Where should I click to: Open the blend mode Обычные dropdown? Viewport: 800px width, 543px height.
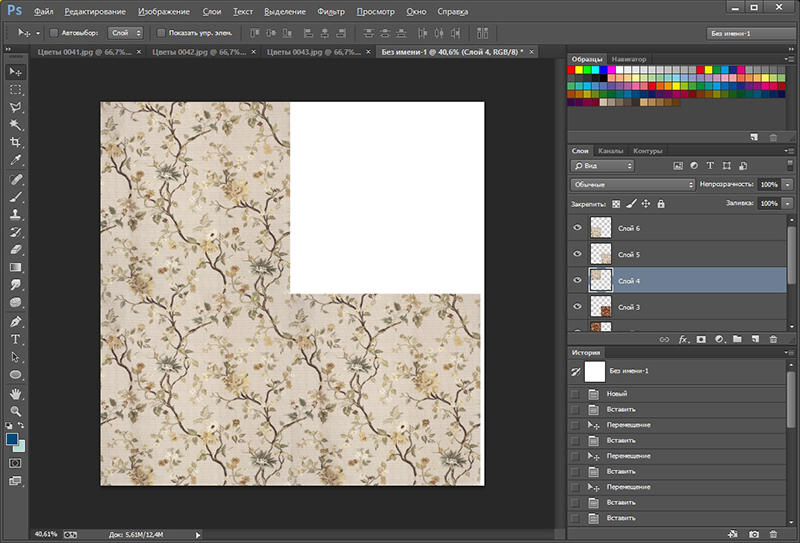tap(632, 185)
